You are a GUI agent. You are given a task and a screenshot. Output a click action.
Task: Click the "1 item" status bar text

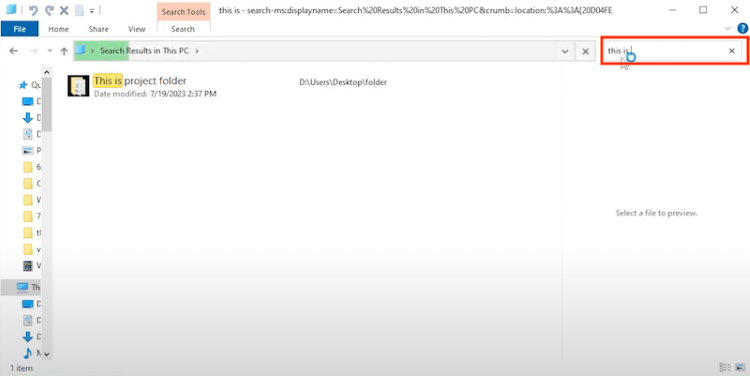(x=22, y=368)
